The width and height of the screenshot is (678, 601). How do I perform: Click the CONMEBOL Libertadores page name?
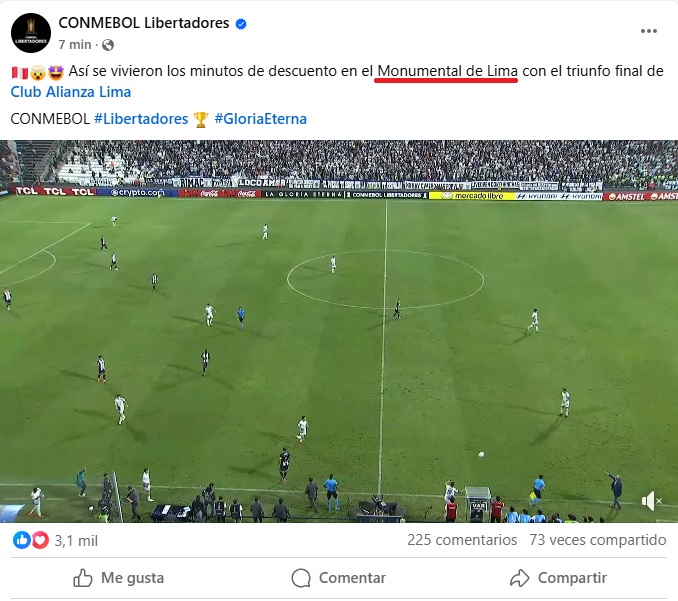[144, 23]
